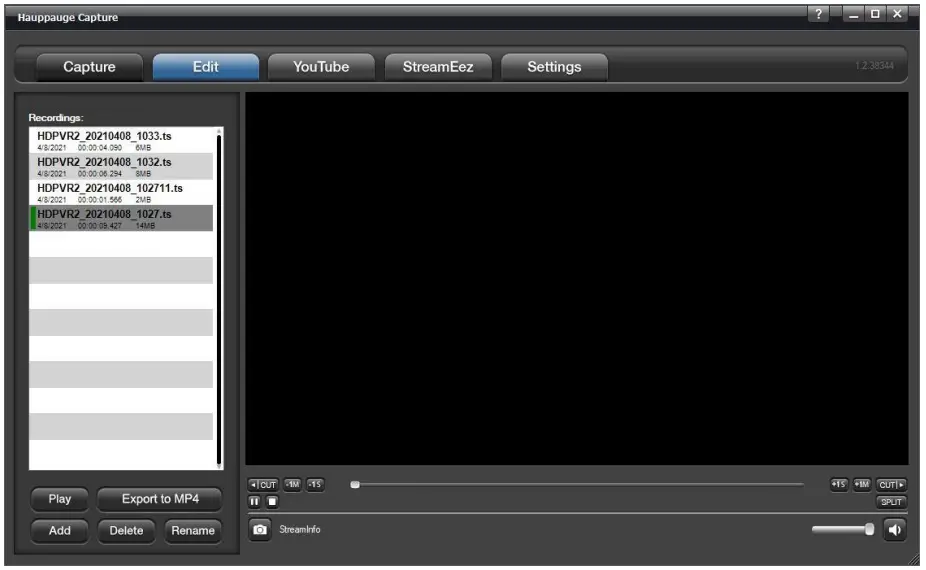Jump forward one minute with +1M
926x570 pixels.
coord(862,485)
